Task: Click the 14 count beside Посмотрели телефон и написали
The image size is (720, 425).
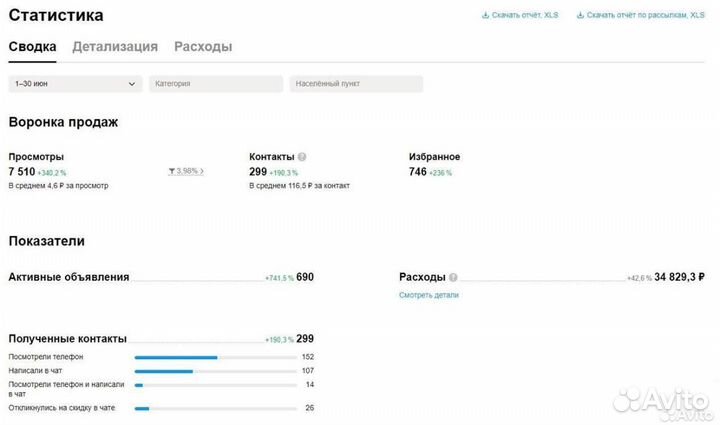Action: coord(310,385)
